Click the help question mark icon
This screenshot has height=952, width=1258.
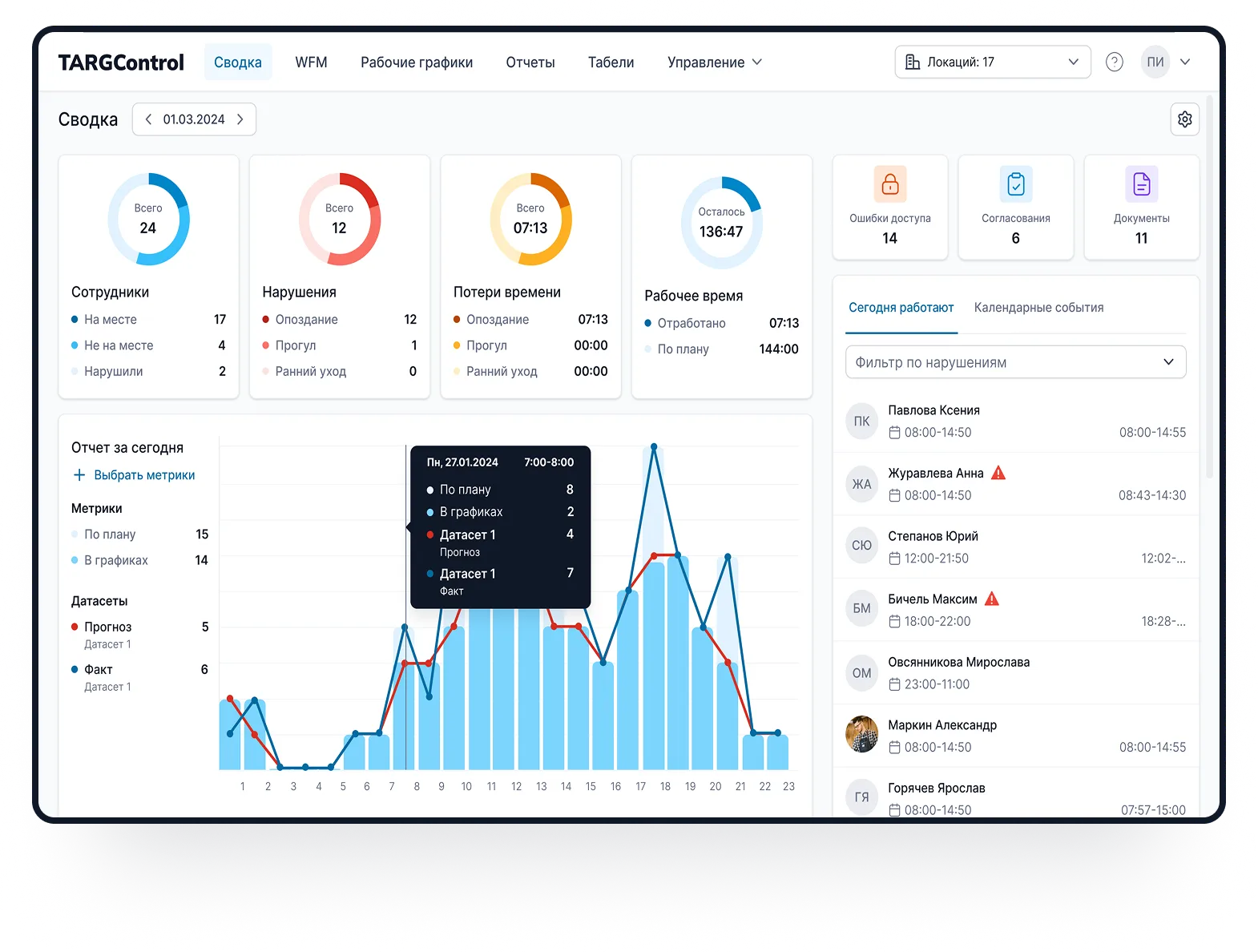point(1114,62)
